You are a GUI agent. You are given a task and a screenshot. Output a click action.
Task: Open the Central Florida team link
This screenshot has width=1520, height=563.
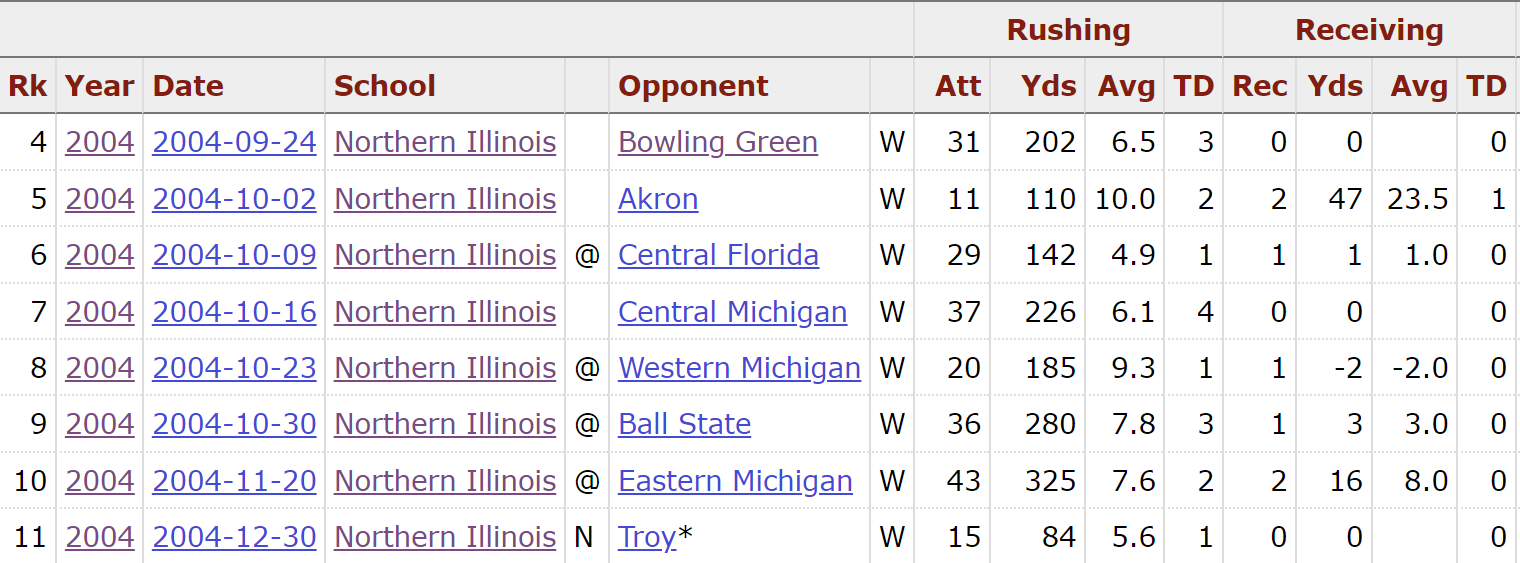tap(718, 255)
